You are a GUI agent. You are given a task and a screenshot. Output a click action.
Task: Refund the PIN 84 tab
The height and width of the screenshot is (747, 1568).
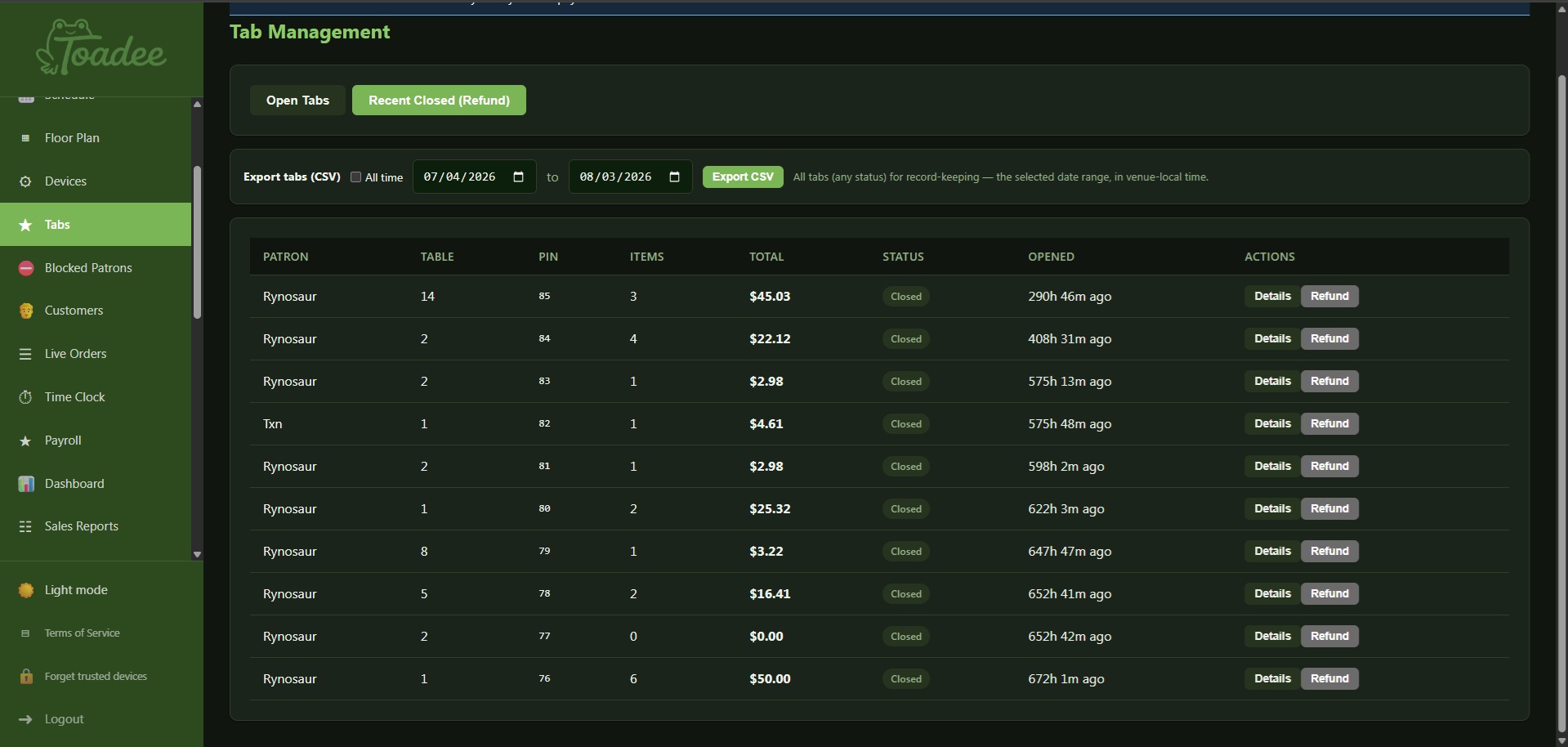pos(1329,338)
